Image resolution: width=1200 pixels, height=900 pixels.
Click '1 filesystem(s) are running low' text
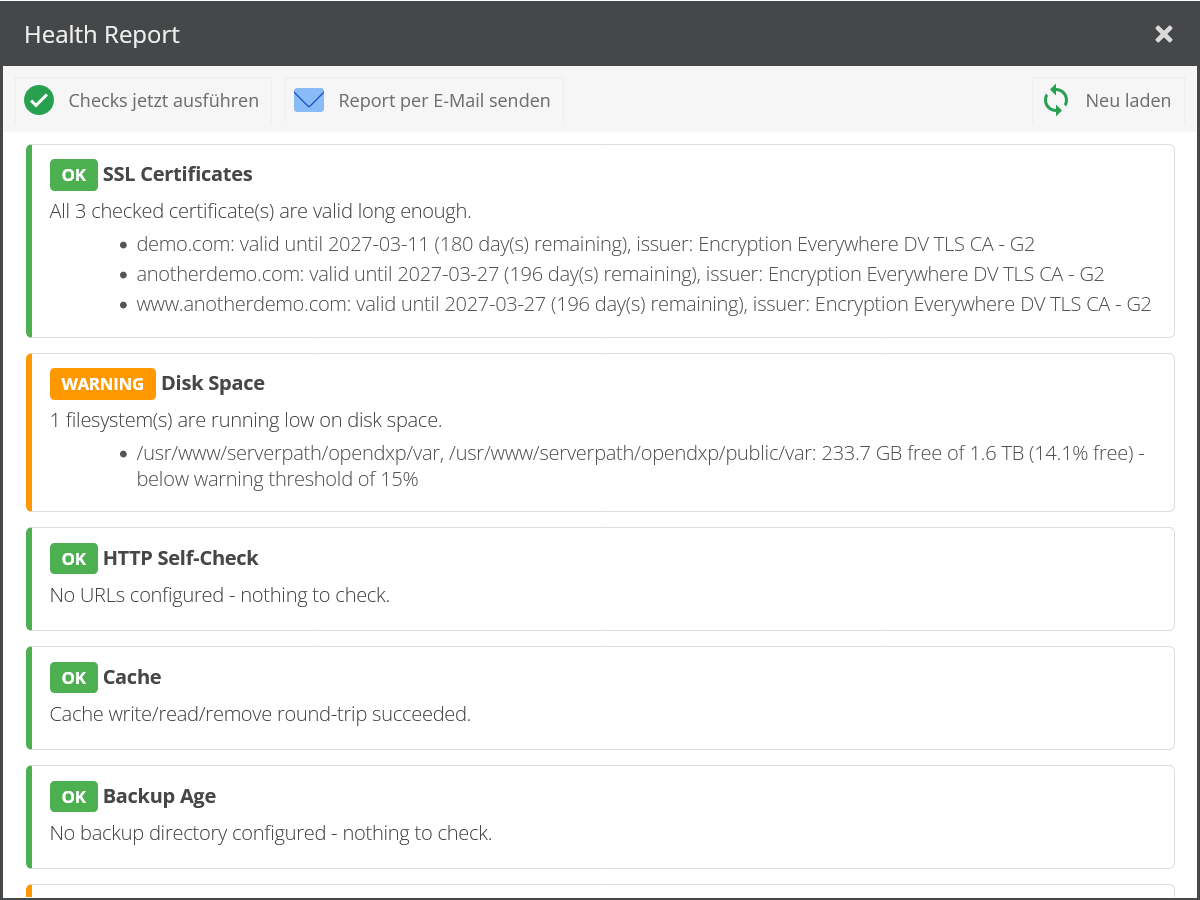click(246, 420)
